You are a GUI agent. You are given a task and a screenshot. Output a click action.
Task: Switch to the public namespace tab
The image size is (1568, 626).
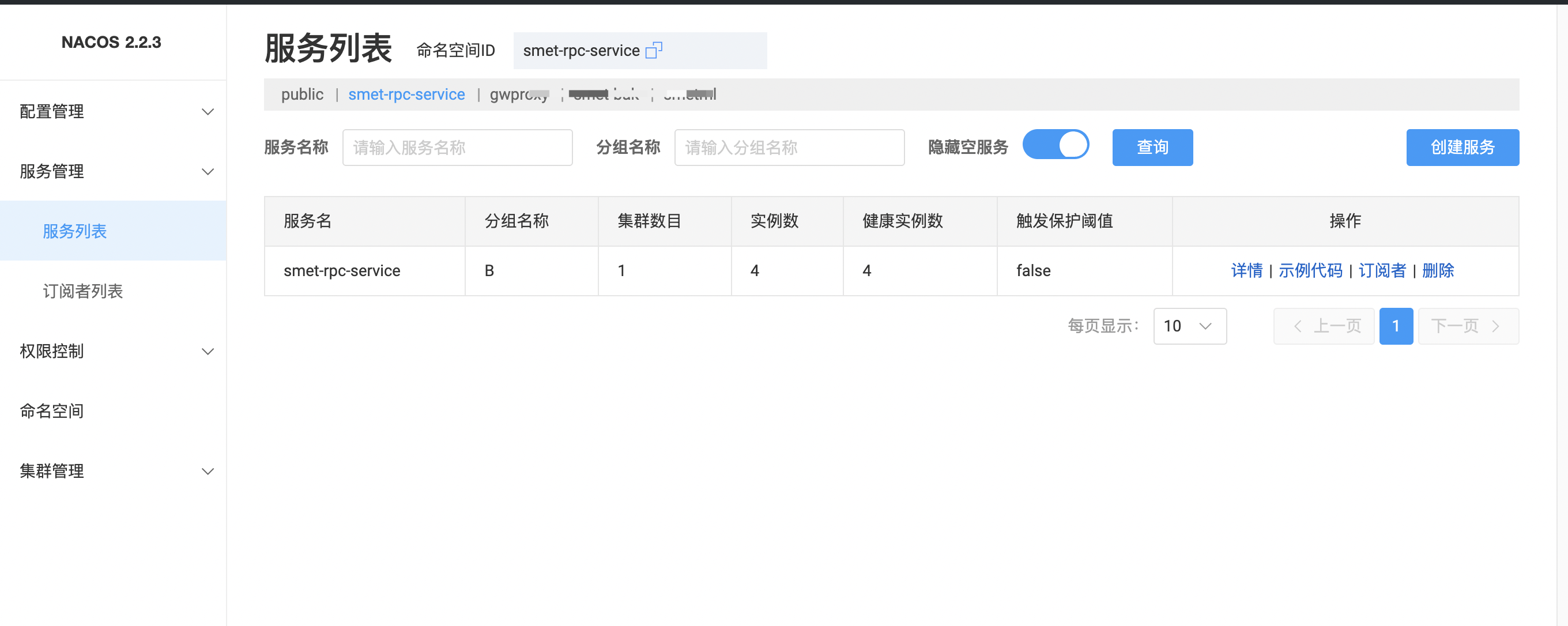(x=302, y=95)
